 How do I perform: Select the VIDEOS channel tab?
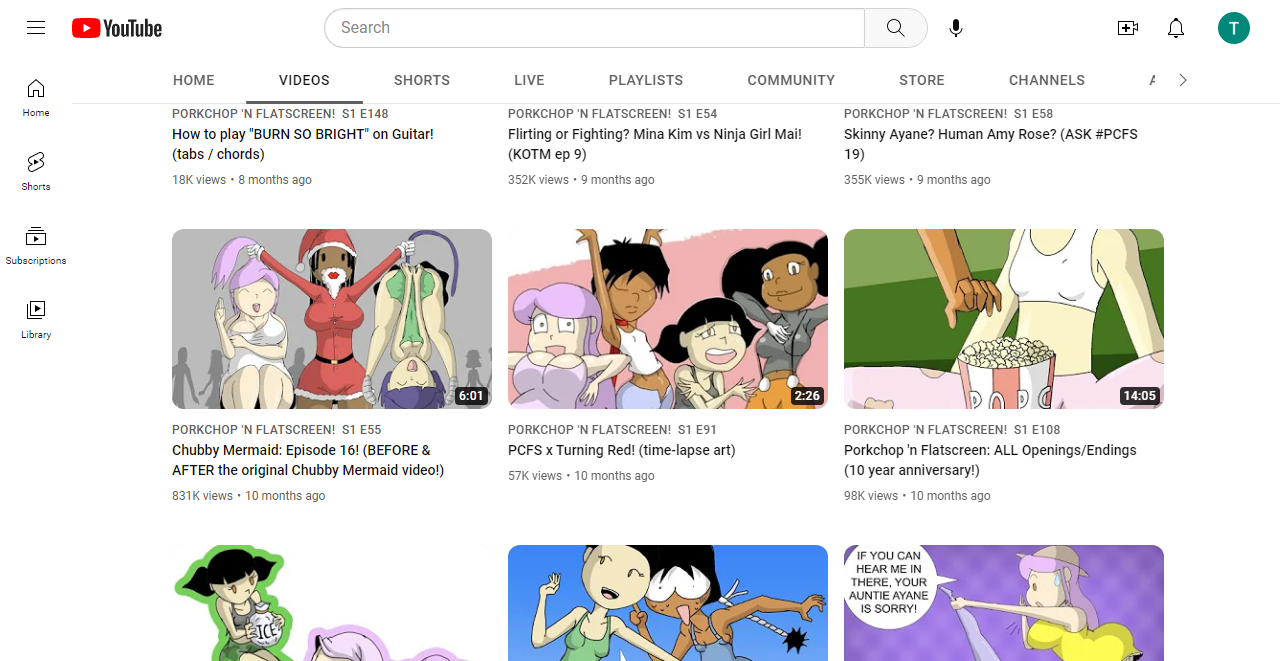[304, 80]
